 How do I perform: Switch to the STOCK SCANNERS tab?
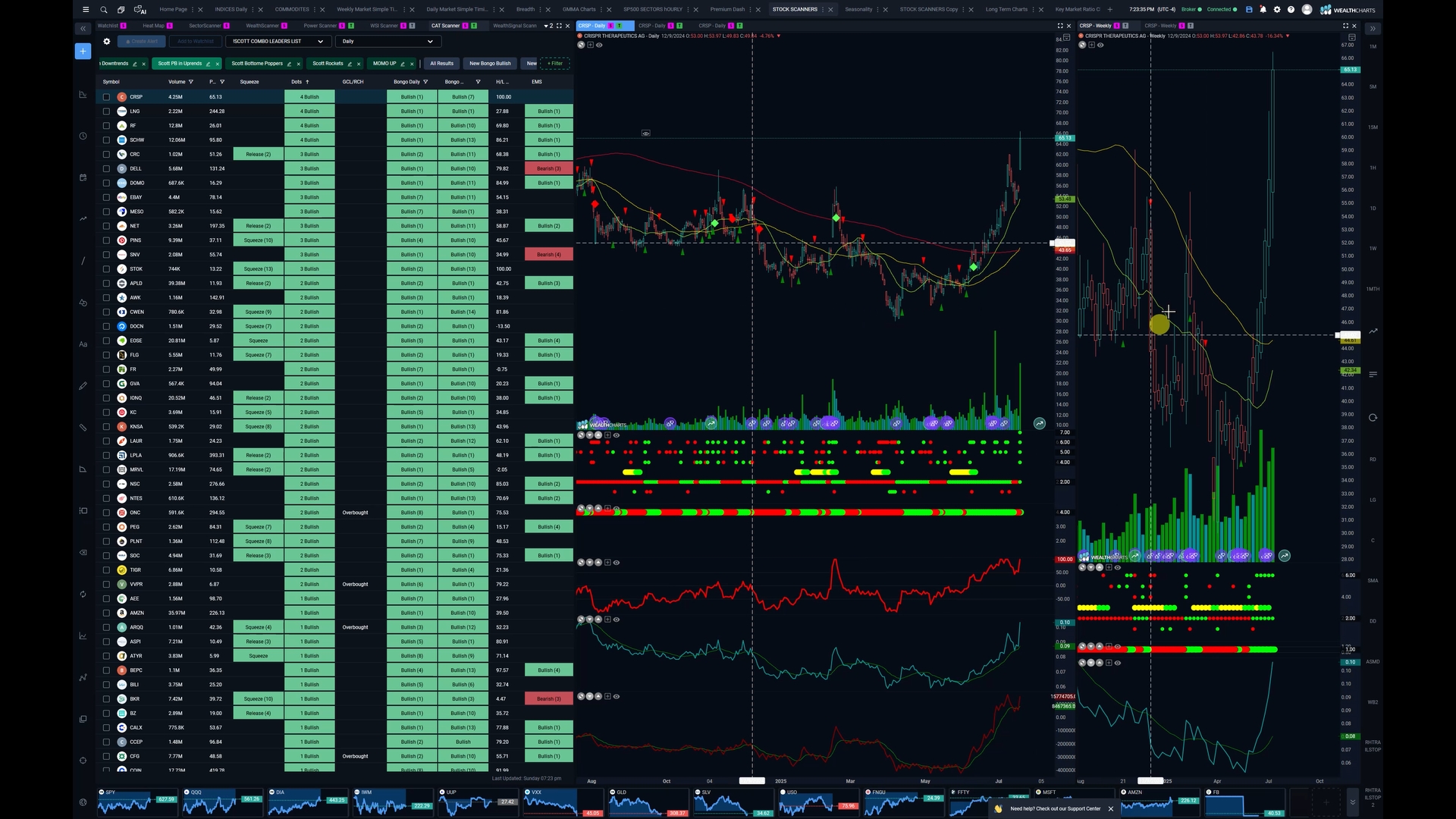(795, 10)
